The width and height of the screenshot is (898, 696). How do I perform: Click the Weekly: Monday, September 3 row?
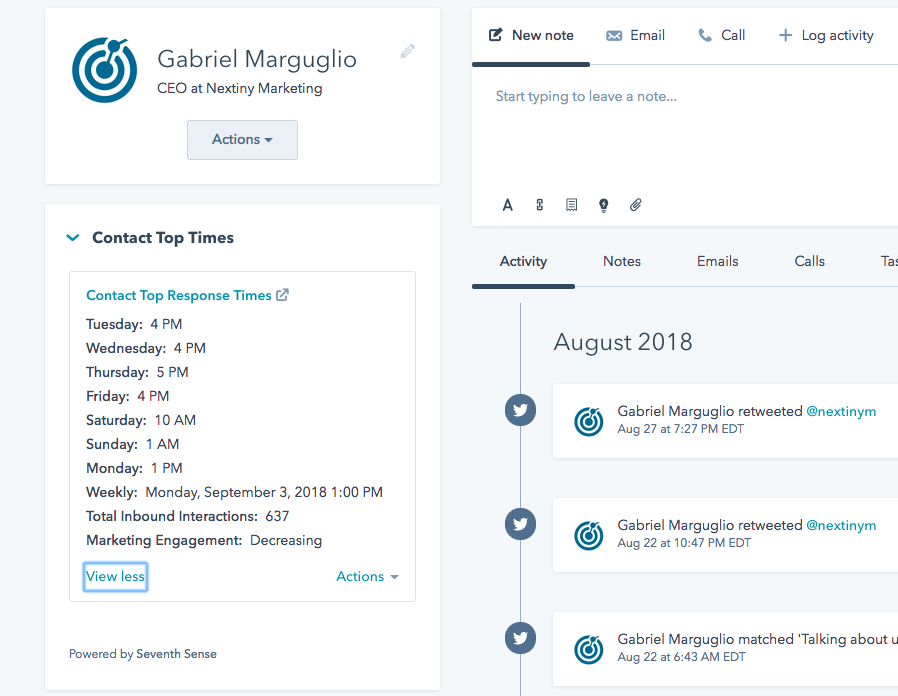click(234, 493)
